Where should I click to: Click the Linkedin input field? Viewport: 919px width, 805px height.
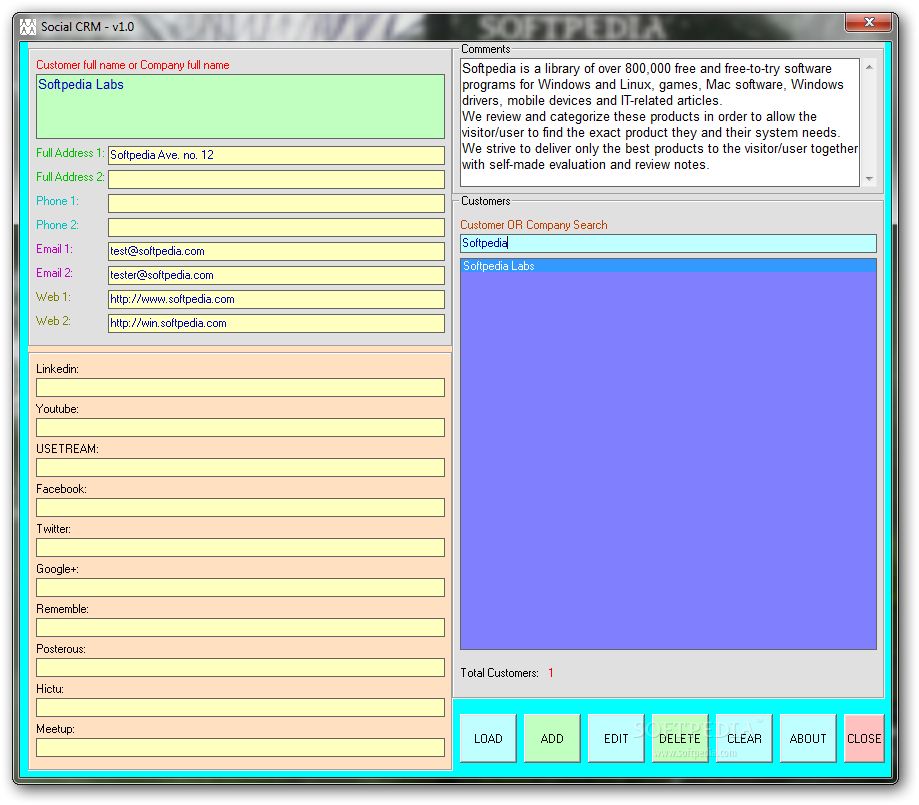[240, 388]
